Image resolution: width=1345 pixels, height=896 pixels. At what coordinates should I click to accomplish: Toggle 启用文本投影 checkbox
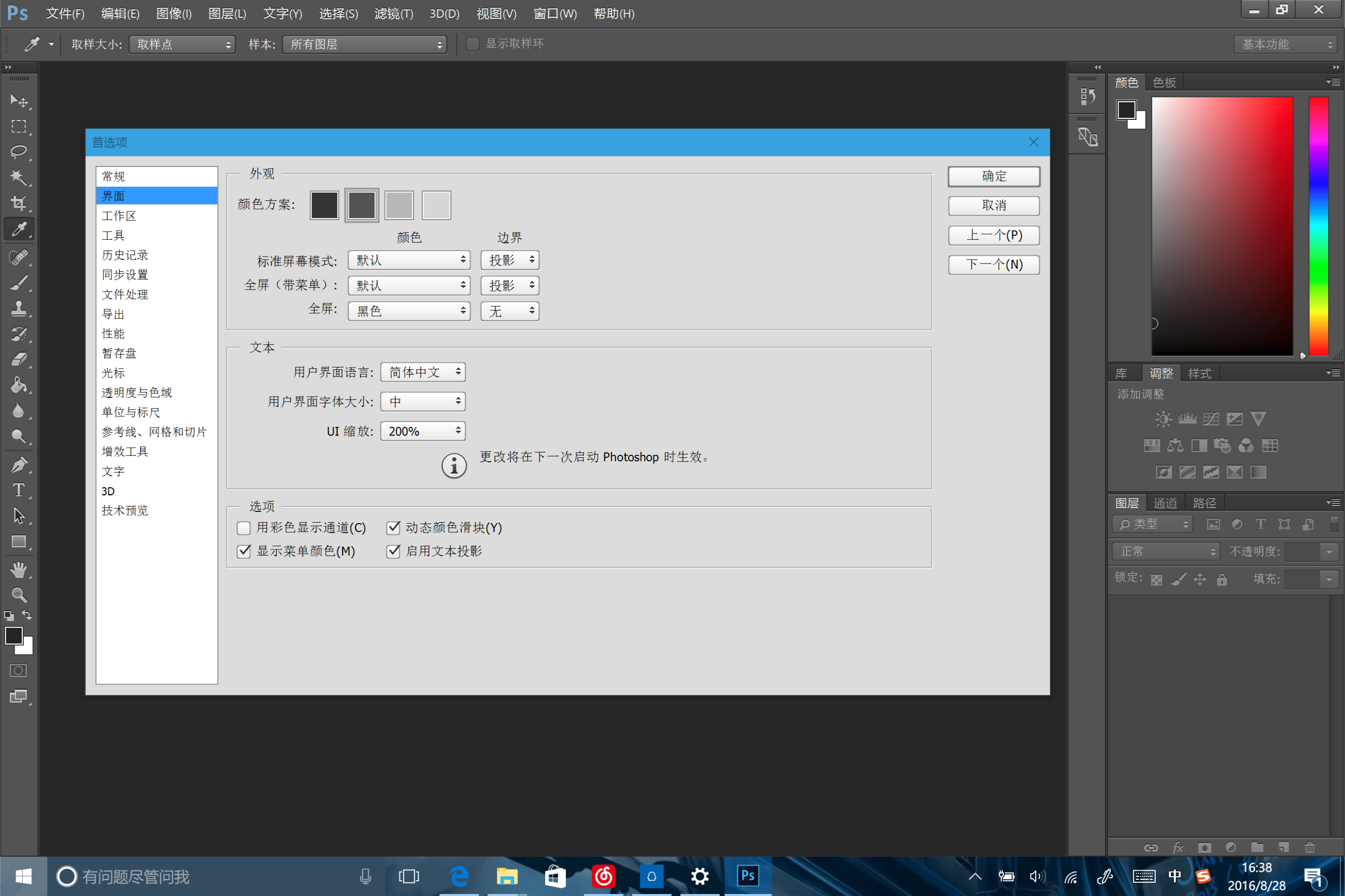[393, 551]
